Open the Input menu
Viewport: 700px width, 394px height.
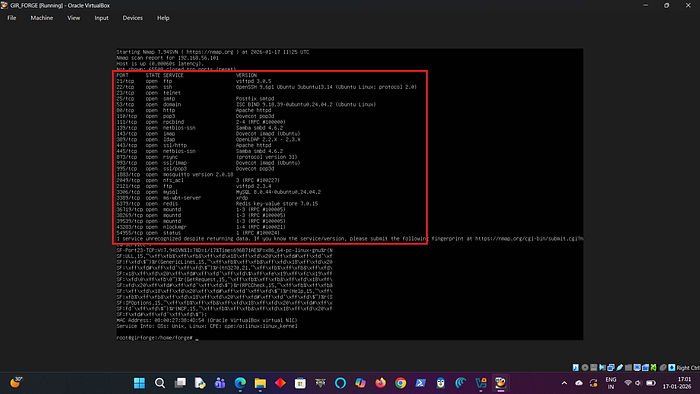[x=101, y=18]
